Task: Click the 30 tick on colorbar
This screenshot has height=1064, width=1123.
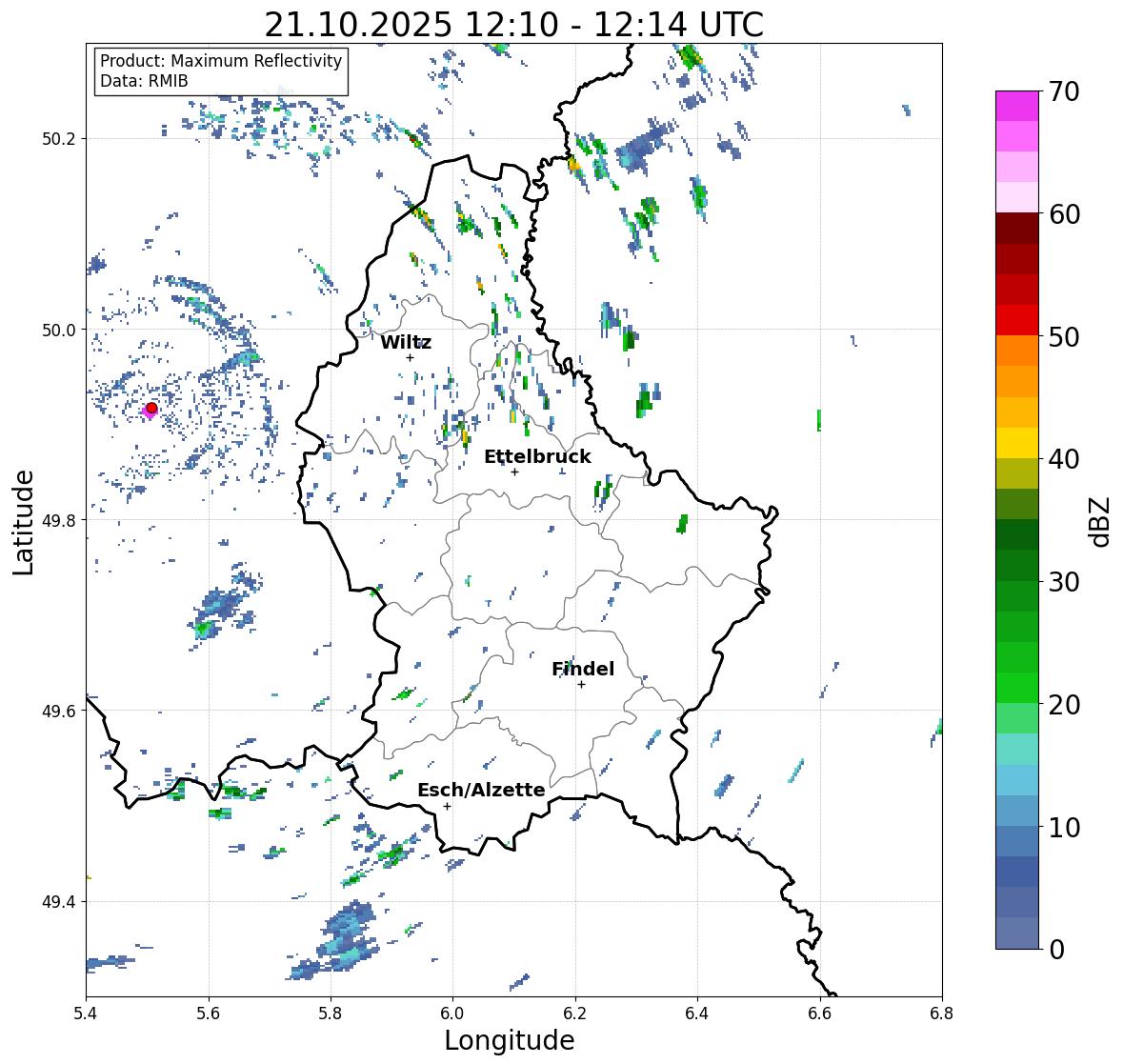Action: click(x=1064, y=582)
